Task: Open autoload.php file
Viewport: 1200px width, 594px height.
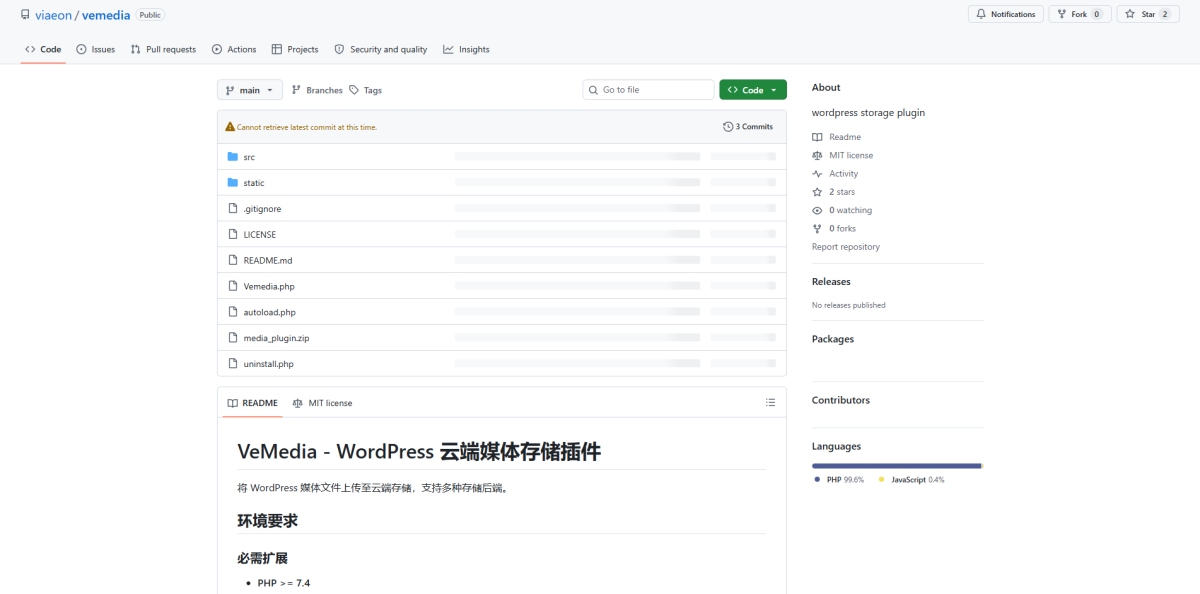Action: coord(270,313)
